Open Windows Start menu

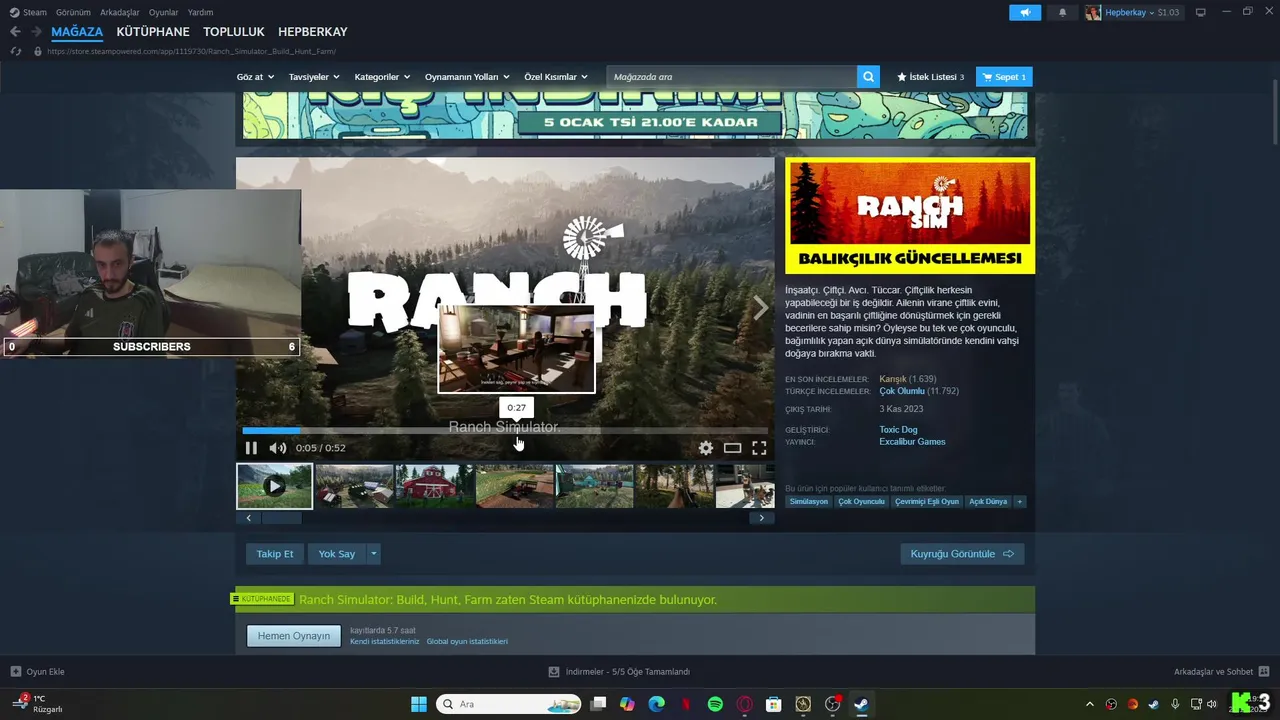click(x=419, y=704)
